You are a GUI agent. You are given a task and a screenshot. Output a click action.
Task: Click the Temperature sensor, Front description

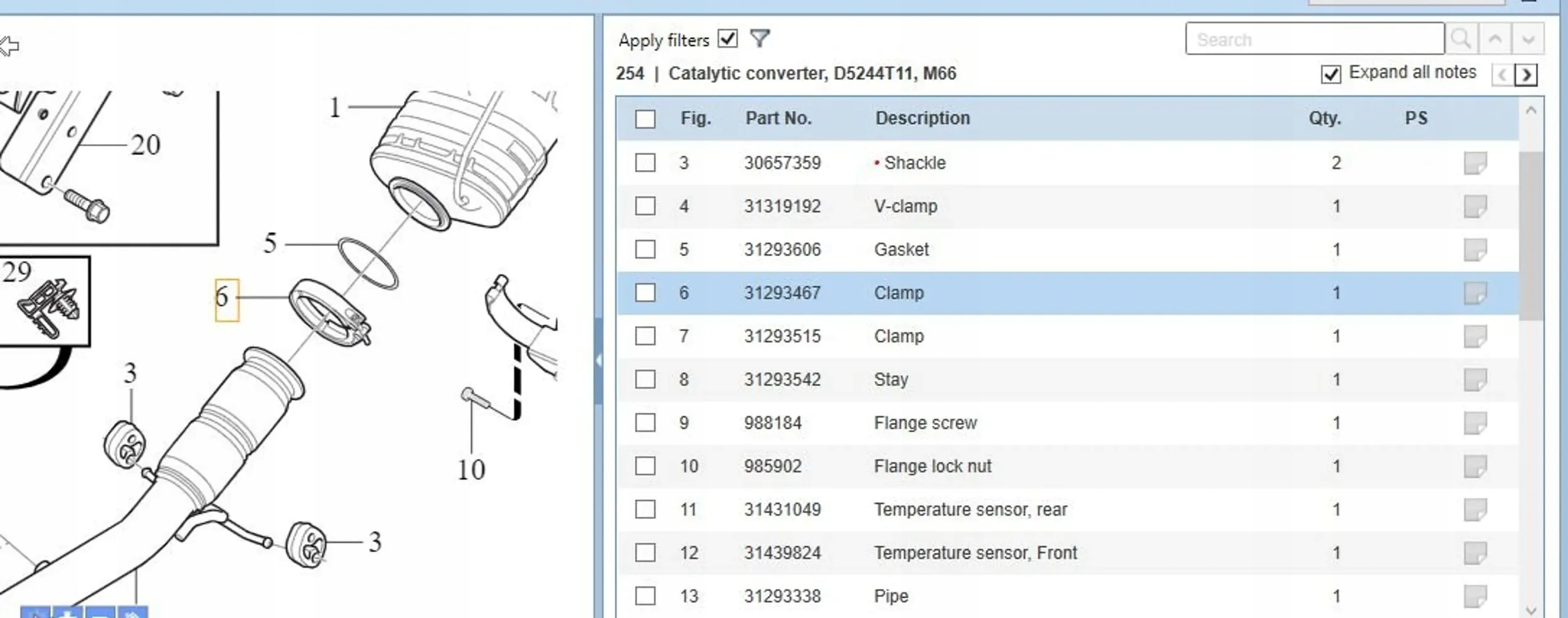[x=975, y=553]
